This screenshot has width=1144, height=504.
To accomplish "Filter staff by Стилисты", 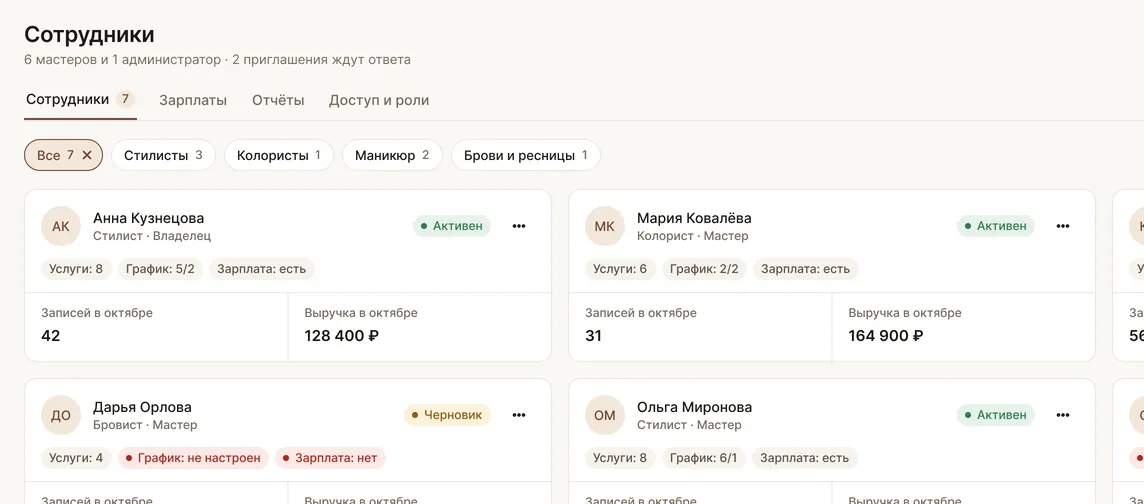I will tap(163, 155).
